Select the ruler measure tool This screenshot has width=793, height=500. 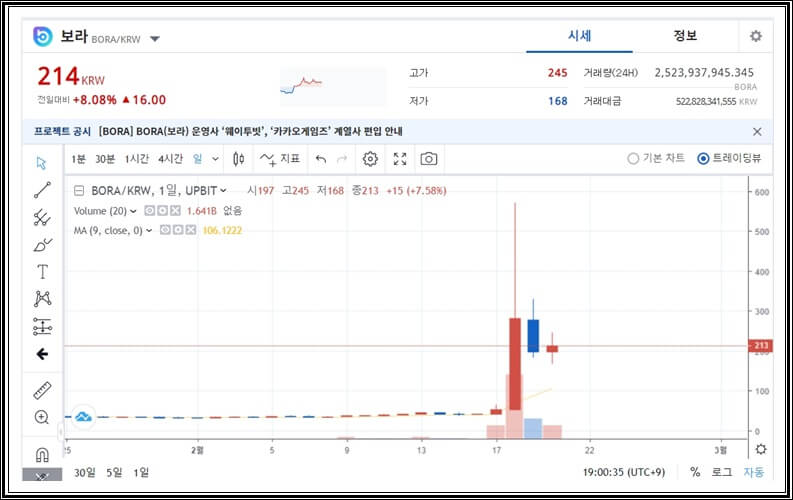pos(42,391)
